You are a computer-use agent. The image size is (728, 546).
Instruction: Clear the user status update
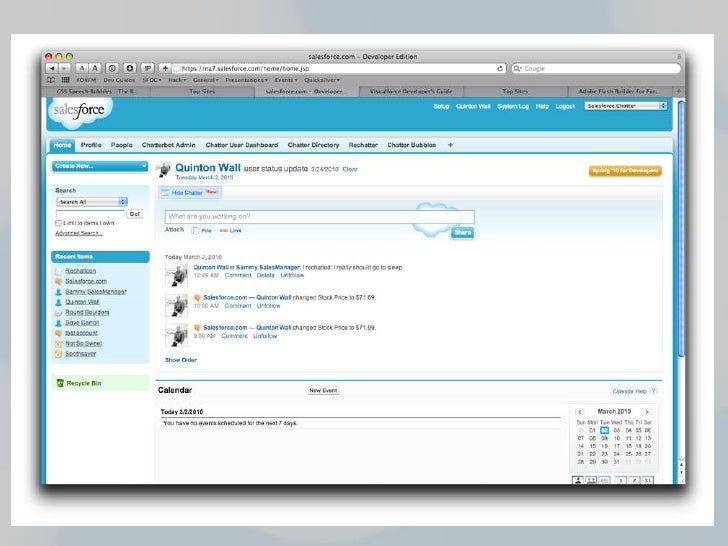pos(350,169)
